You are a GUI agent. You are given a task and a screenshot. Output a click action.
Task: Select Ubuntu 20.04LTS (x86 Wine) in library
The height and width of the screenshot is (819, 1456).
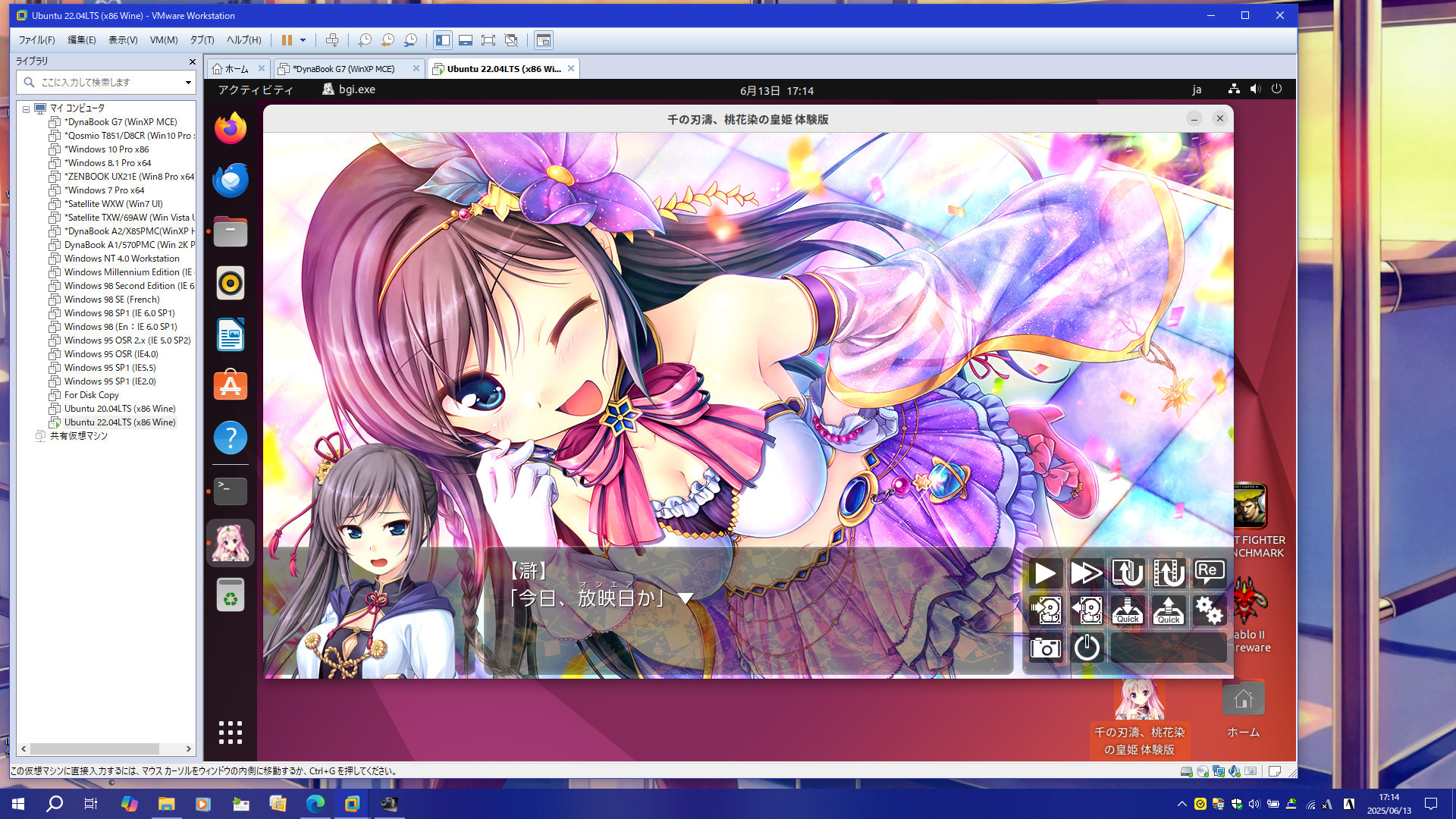point(120,409)
